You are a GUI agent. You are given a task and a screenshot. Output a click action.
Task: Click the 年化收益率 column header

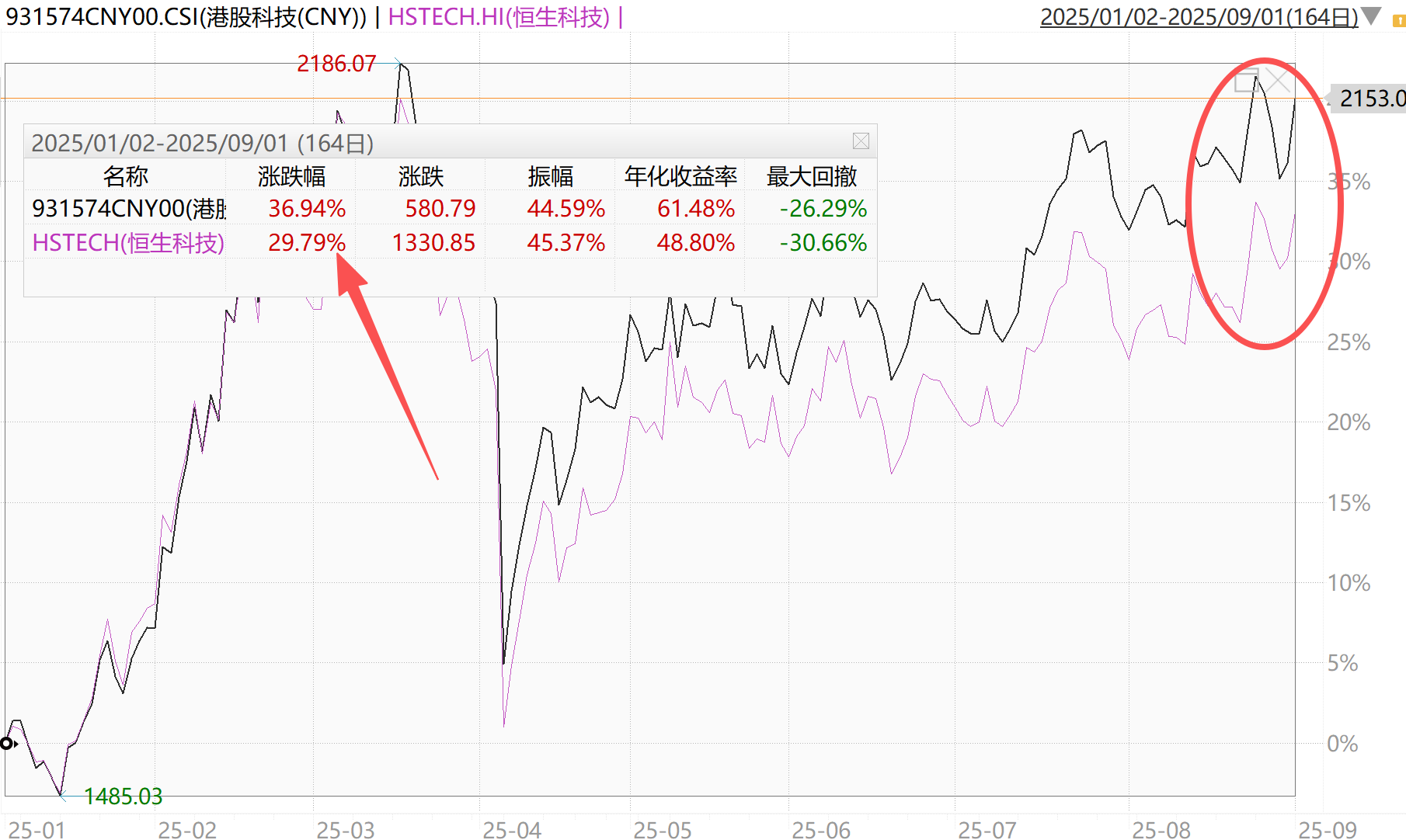[680, 177]
